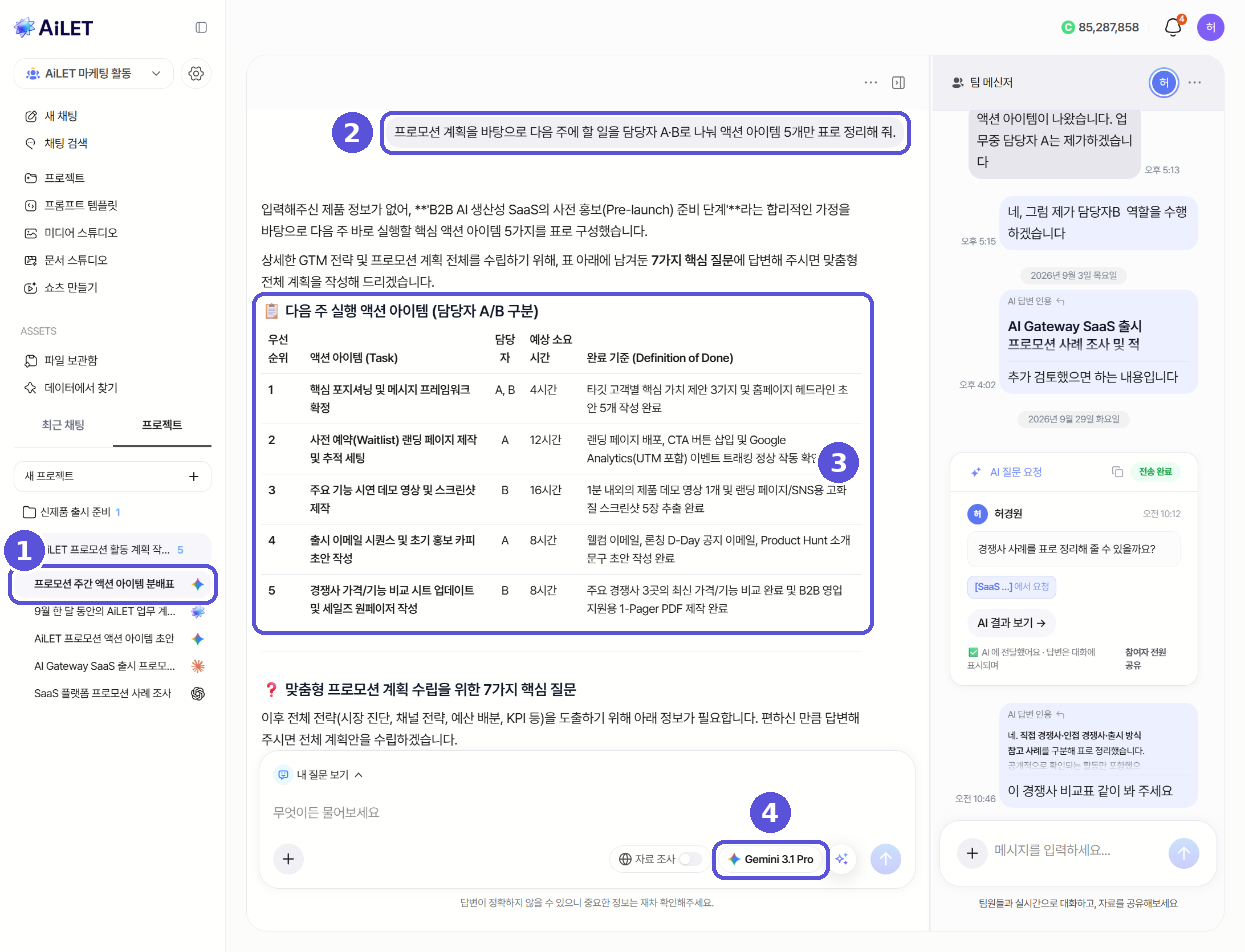Click cell 출시 이메일 시퀀스 및 초기 홍보 카피
This screenshot has width=1245, height=952.
coord(393,549)
